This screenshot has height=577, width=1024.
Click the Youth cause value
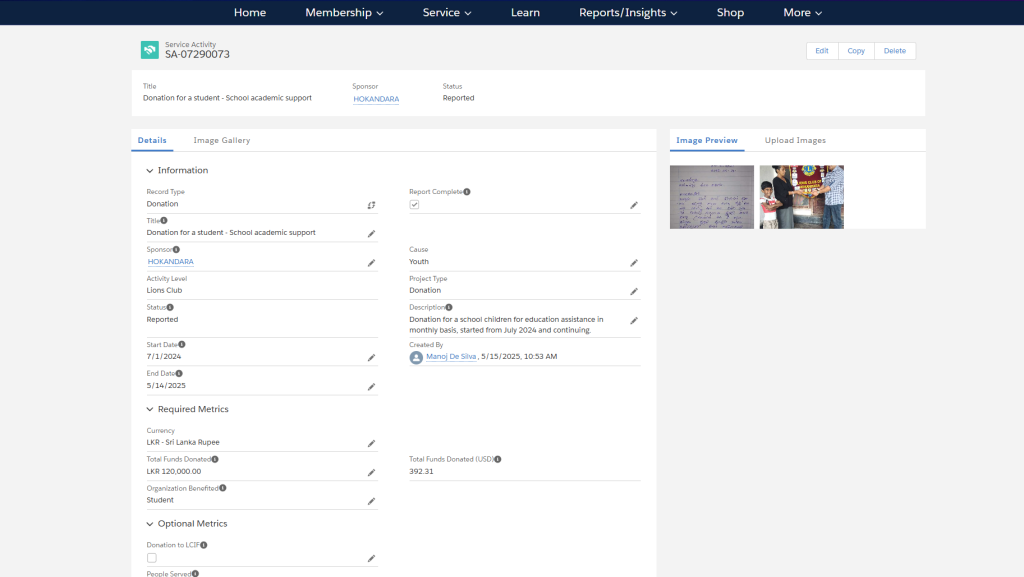419,262
